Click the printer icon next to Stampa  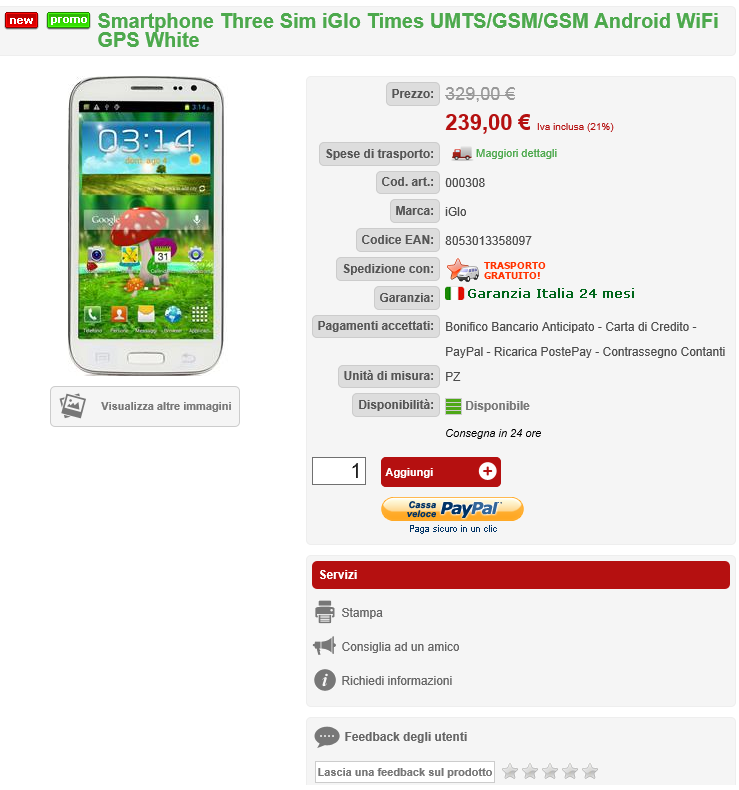(324, 612)
